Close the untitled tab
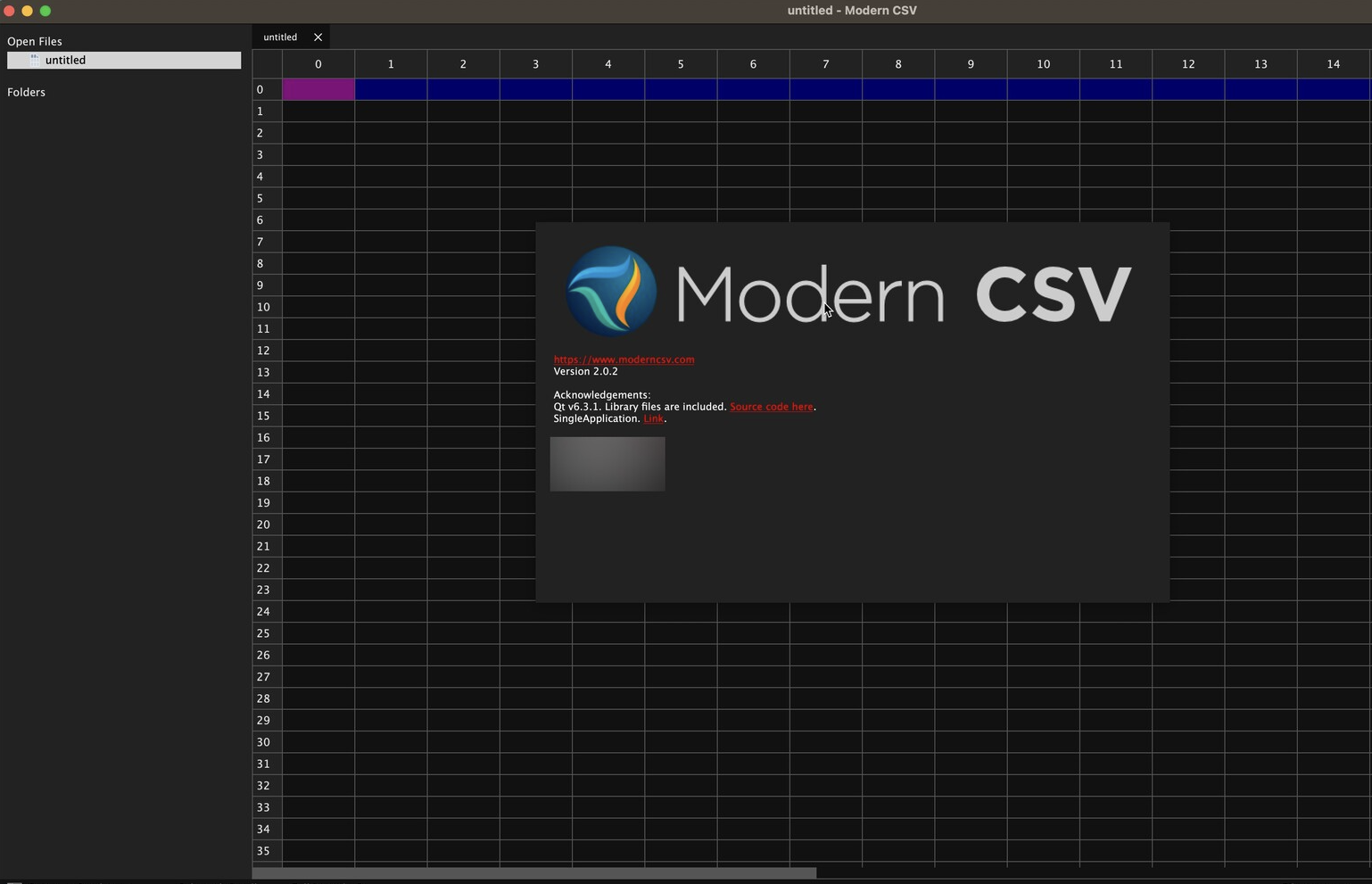The height and width of the screenshot is (884, 1372). point(318,37)
